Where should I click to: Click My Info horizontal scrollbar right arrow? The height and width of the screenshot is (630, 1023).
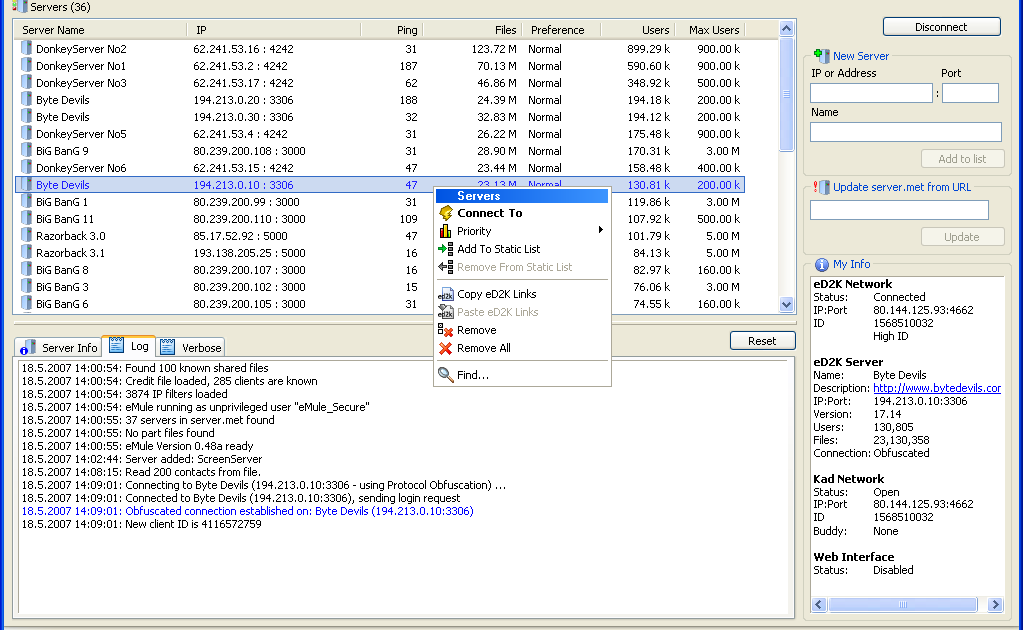pos(995,605)
